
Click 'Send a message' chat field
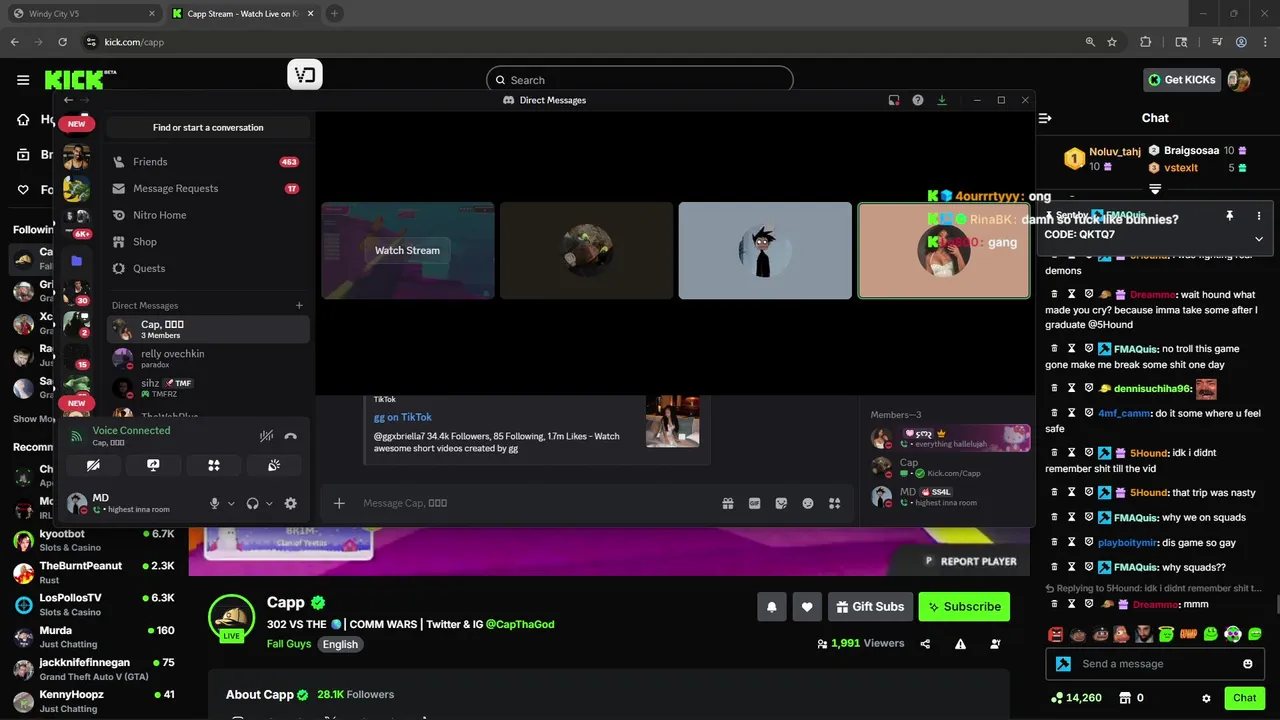(1157, 664)
